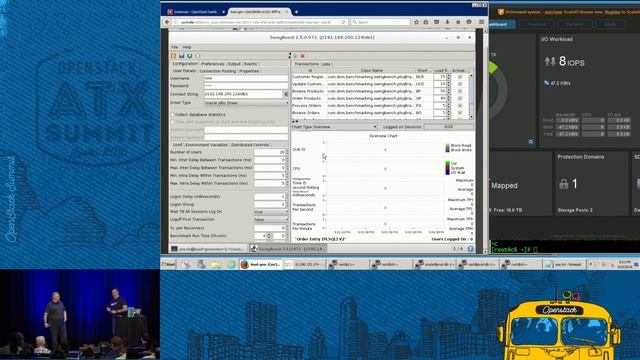Open the Logoff Post Transaction dropdown
Image resolution: width=640 pixels, height=360 pixels.
click(x=271, y=220)
